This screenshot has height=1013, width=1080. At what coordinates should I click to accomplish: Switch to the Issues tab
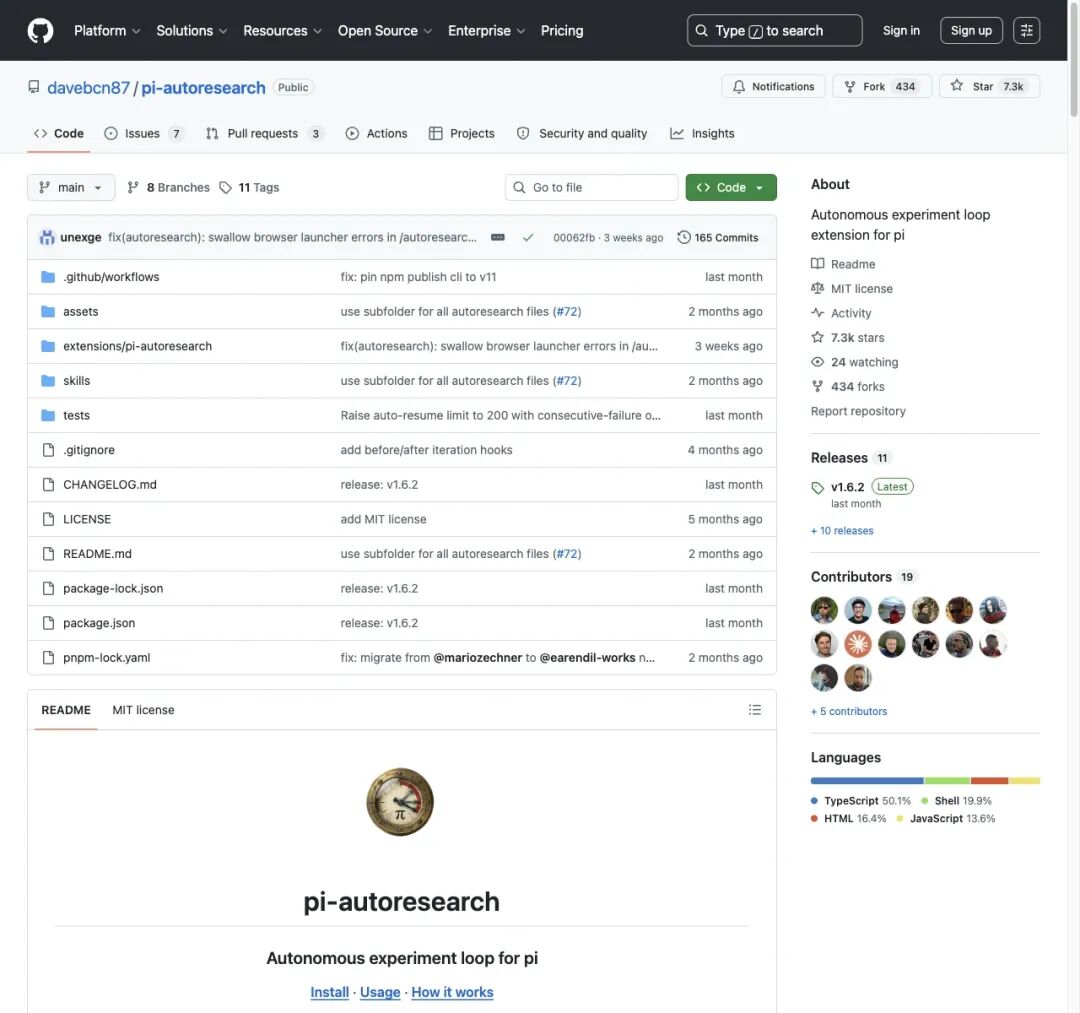click(144, 134)
